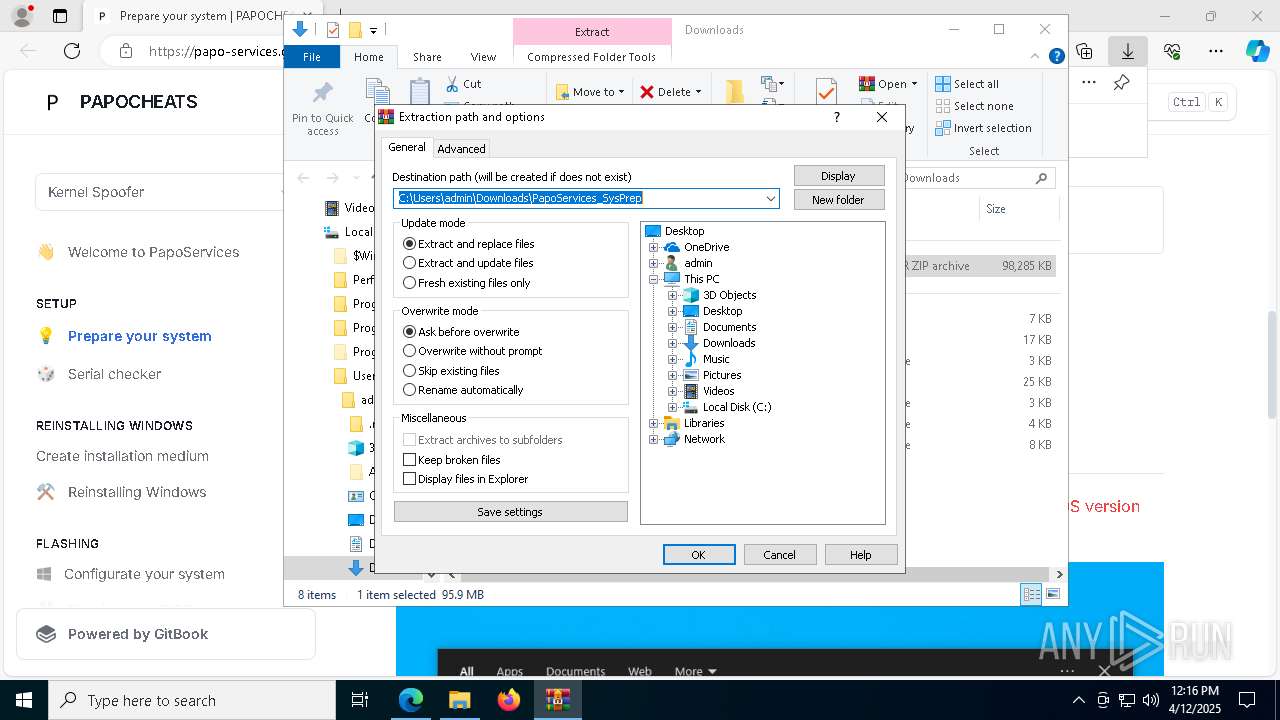Click OK to confirm extraction
The height and width of the screenshot is (720, 1280).
click(x=699, y=555)
